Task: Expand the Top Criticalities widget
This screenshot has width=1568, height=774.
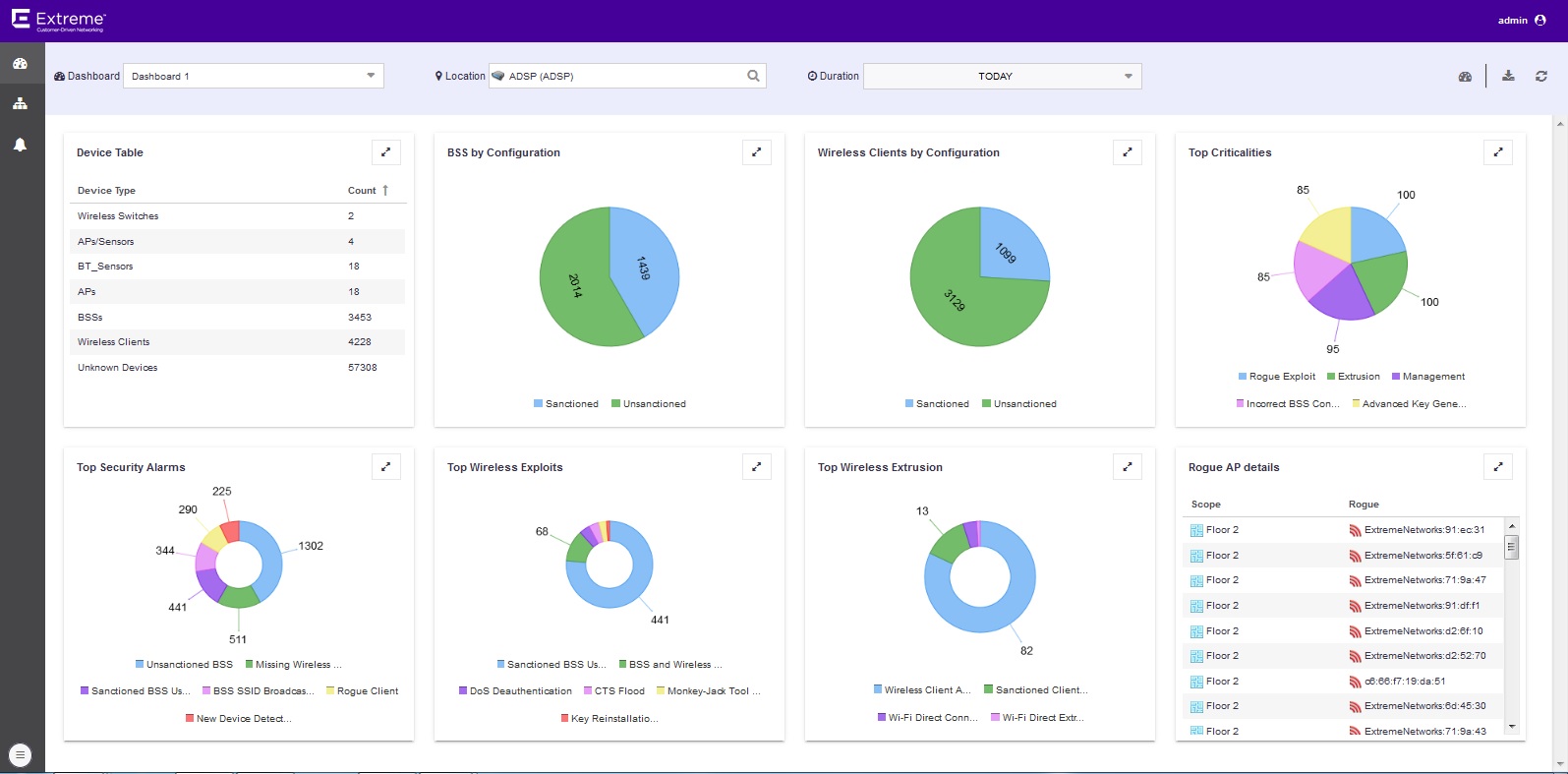Action: coord(1497,152)
